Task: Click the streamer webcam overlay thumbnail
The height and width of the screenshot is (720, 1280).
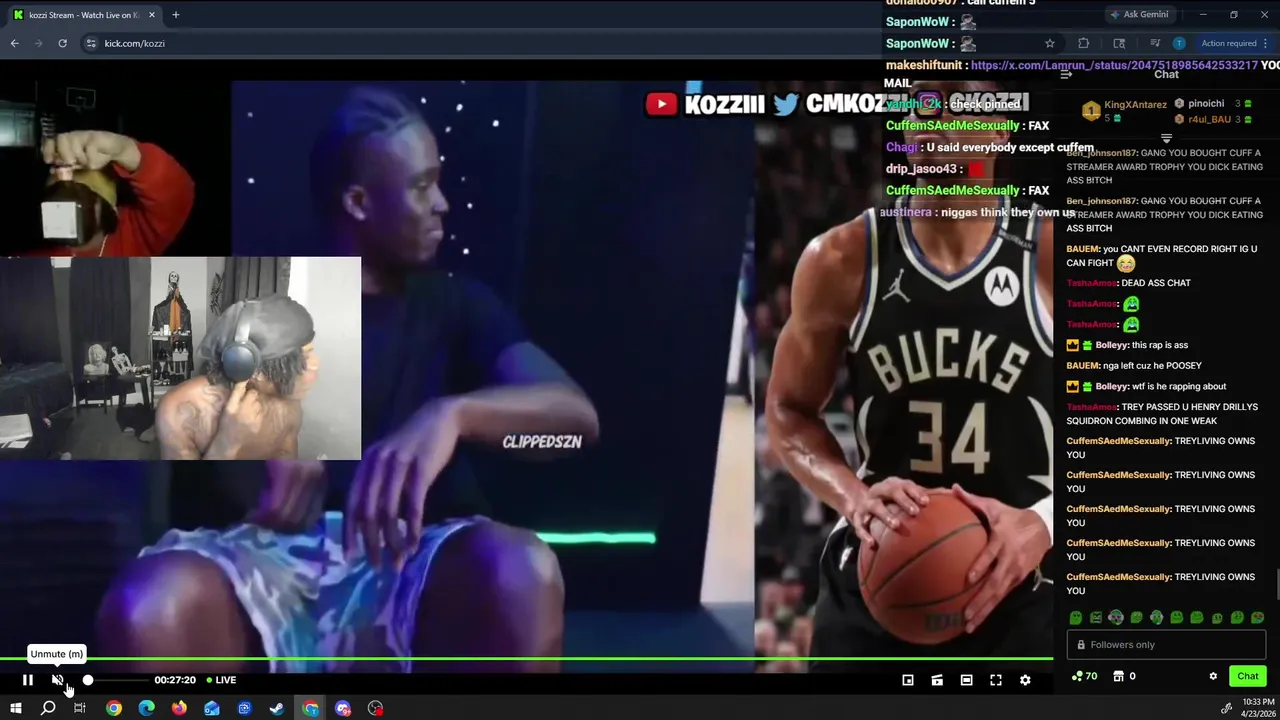Action: coord(180,358)
